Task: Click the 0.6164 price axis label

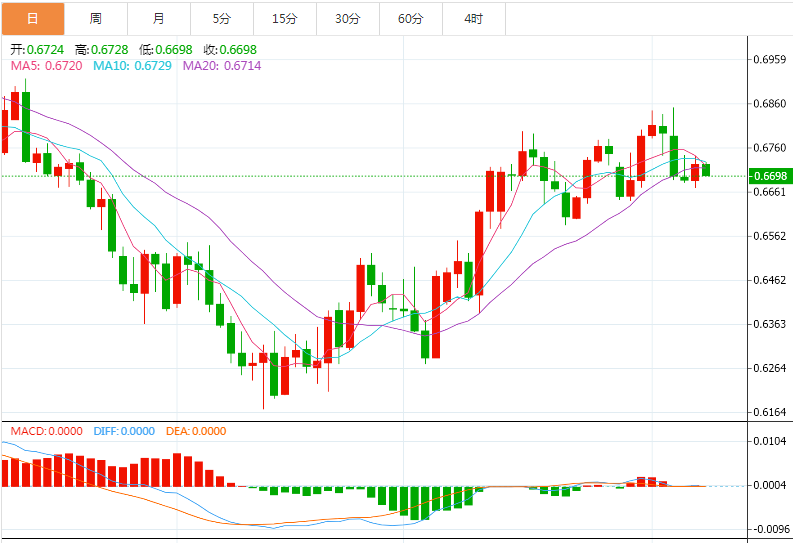Action: click(x=770, y=413)
